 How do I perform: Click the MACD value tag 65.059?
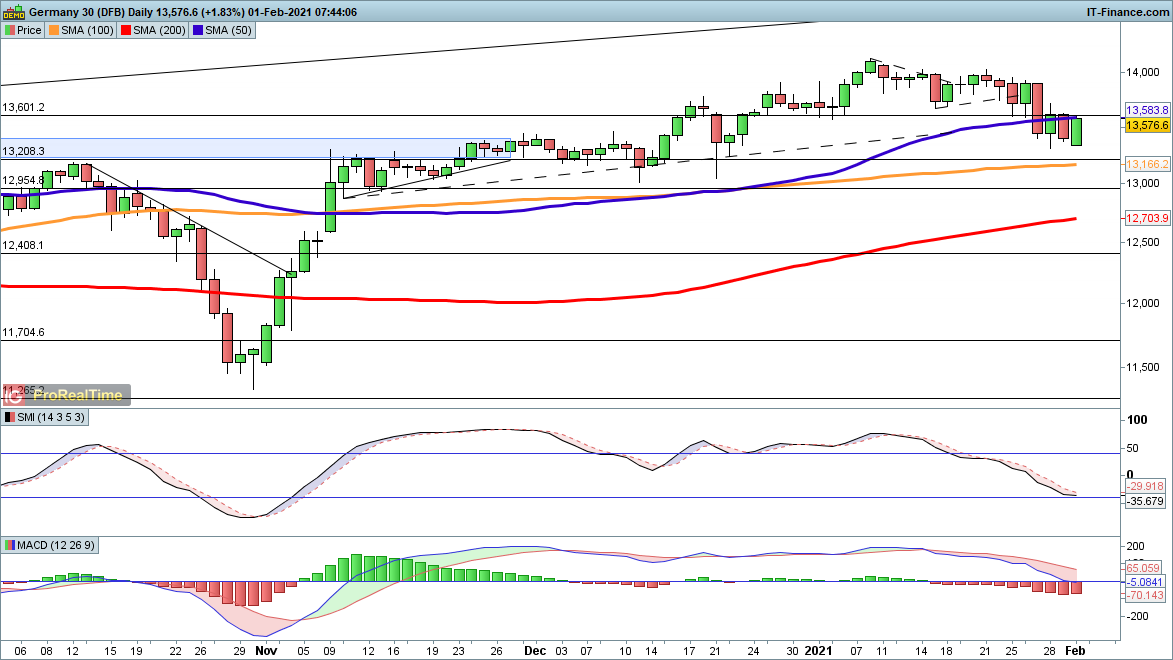[1146, 566]
